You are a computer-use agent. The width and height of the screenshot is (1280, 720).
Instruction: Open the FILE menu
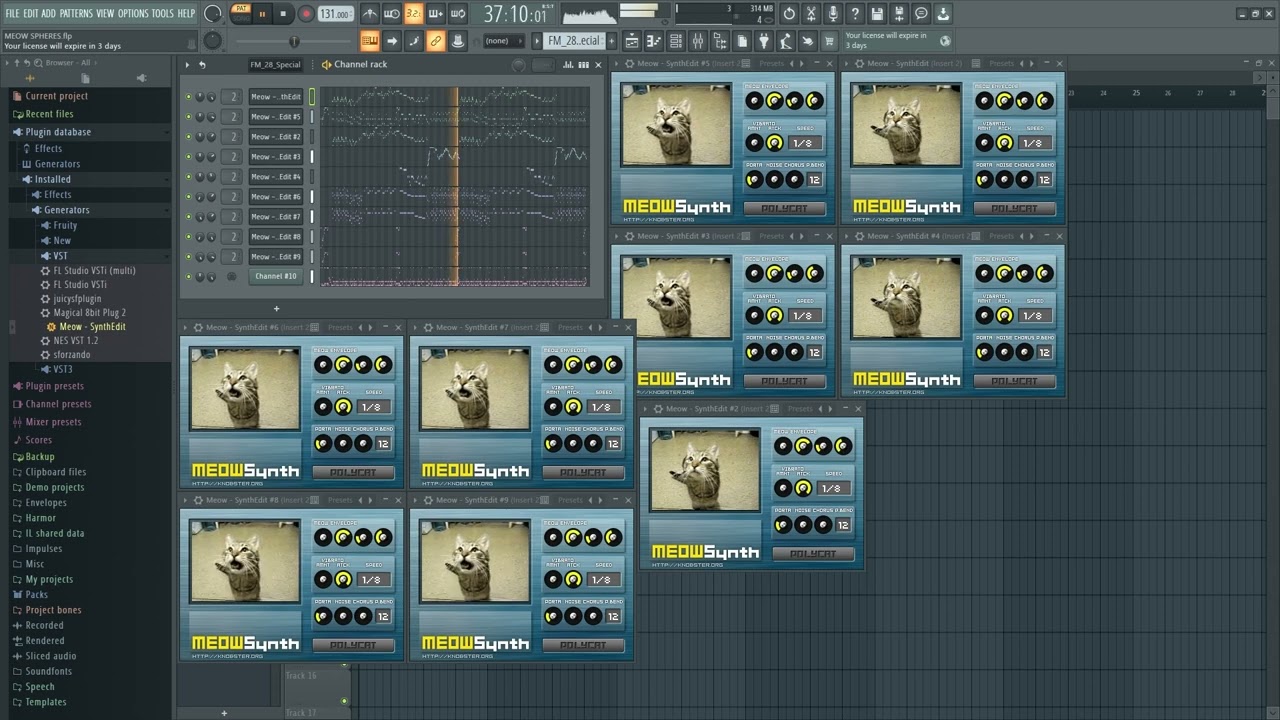[x=12, y=13]
